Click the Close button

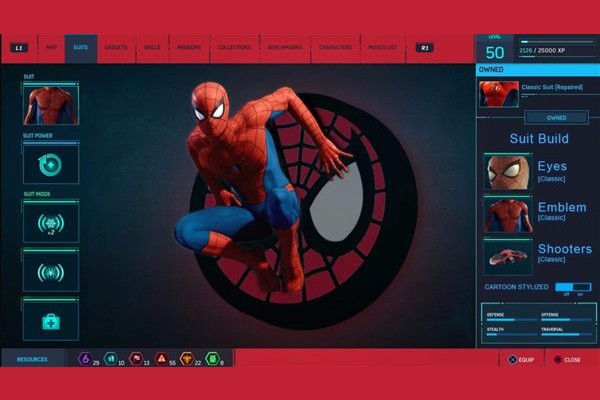point(568,360)
